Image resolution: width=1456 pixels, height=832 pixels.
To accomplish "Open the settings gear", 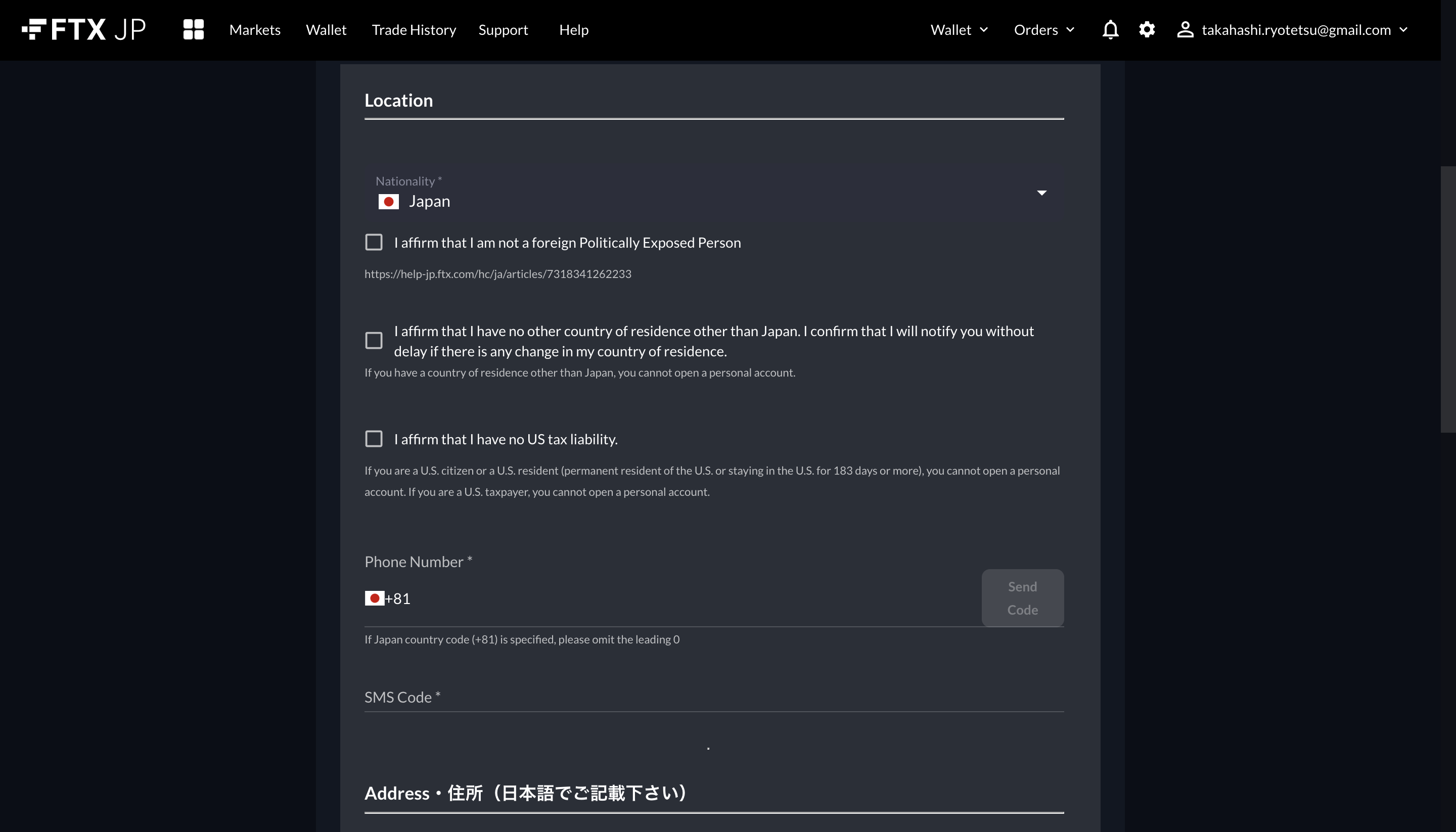I will [x=1147, y=29].
